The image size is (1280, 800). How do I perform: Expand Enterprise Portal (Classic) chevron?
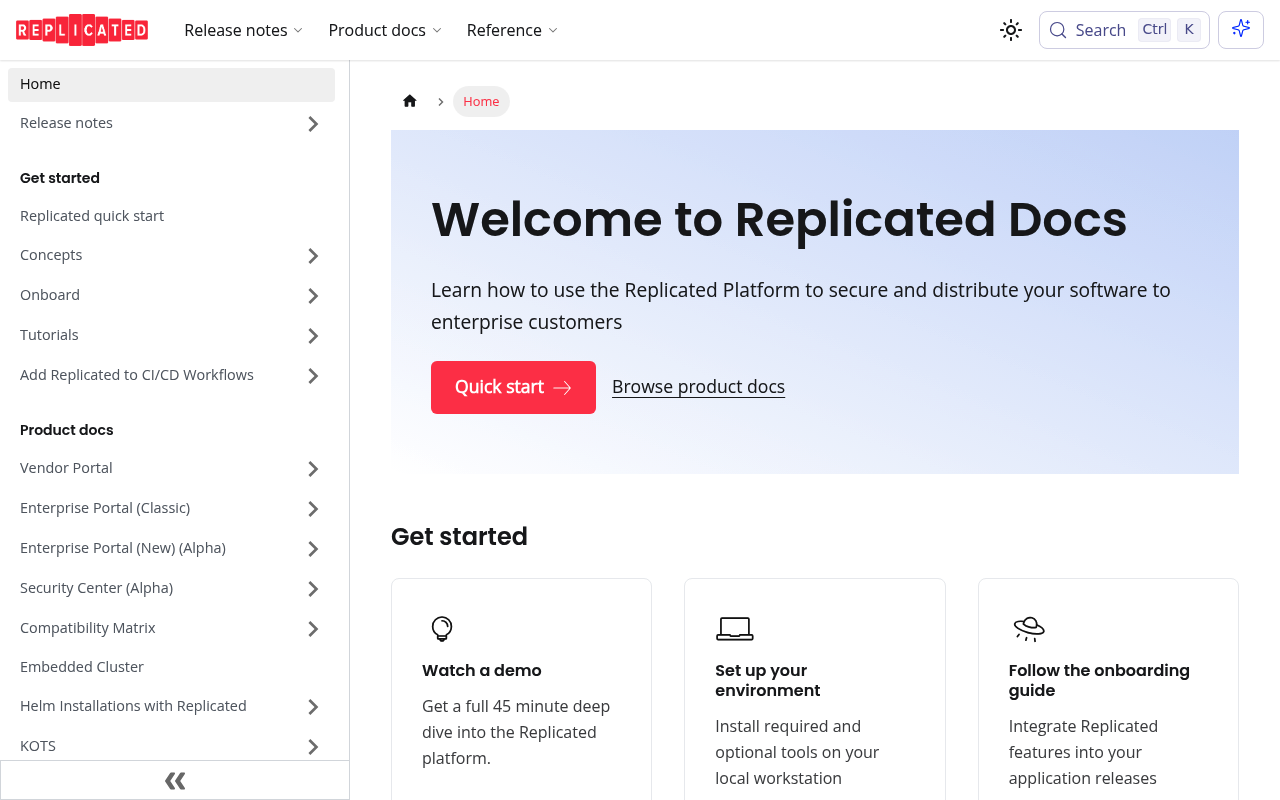pos(313,509)
